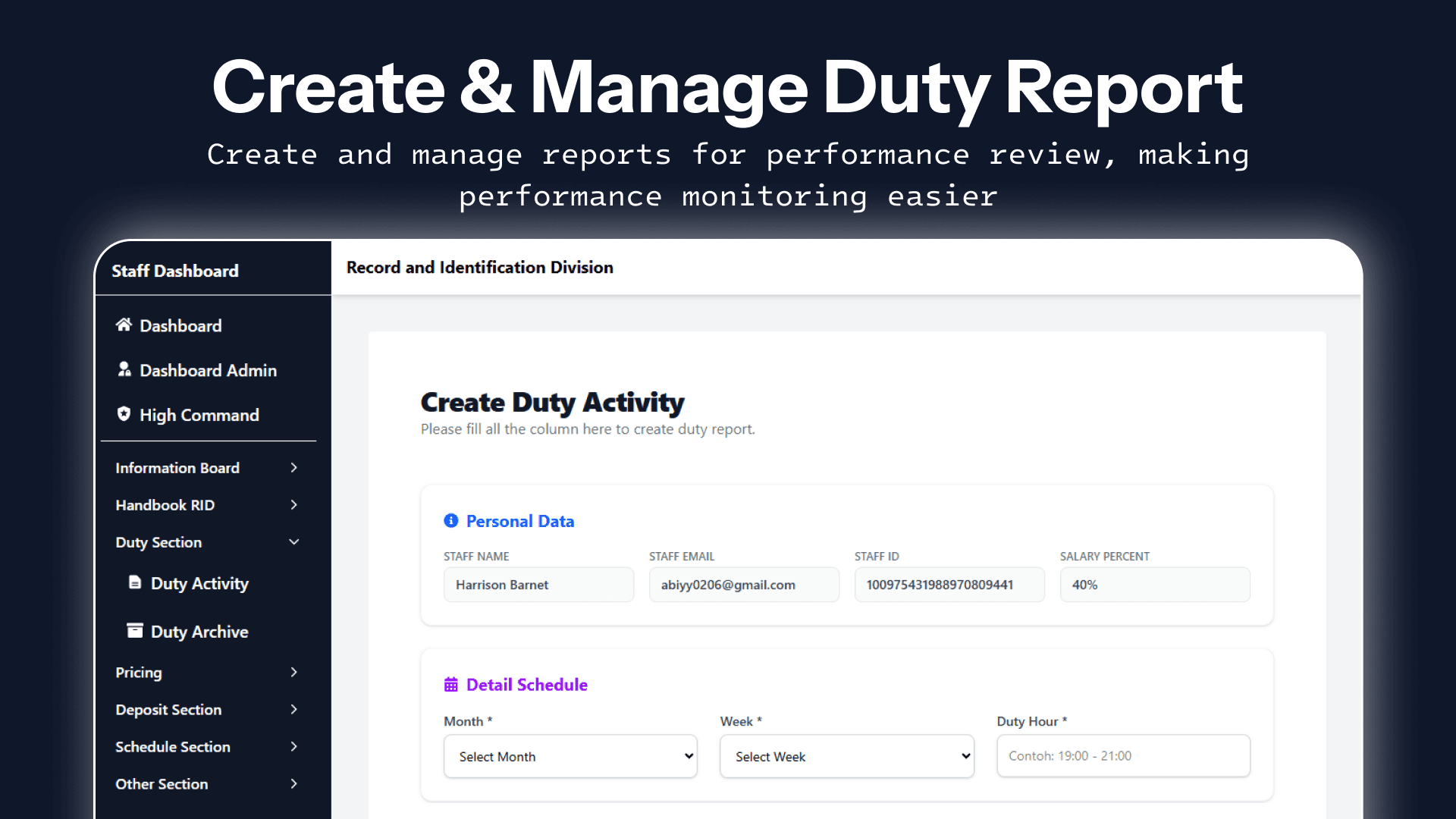This screenshot has height=819, width=1456.
Task: Click the Salary Percent field
Action: (x=1155, y=585)
